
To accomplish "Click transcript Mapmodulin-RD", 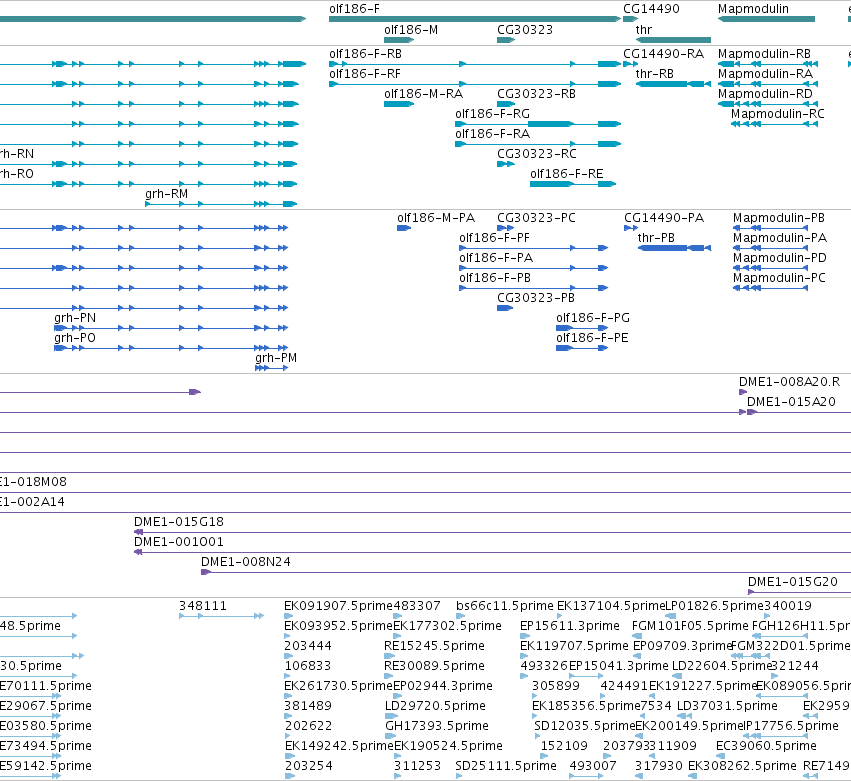I will (765, 94).
